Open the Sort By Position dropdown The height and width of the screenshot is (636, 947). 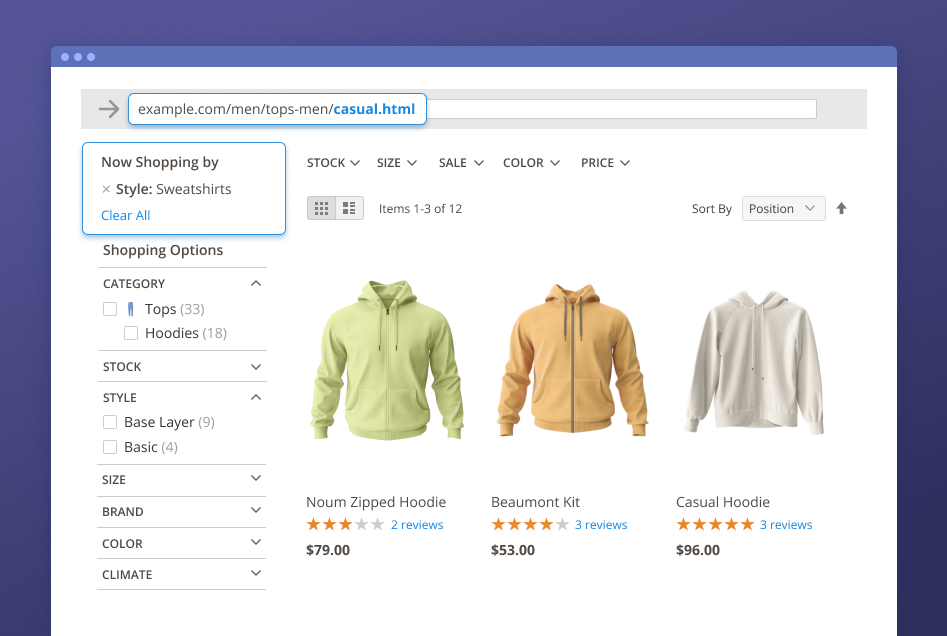point(783,209)
